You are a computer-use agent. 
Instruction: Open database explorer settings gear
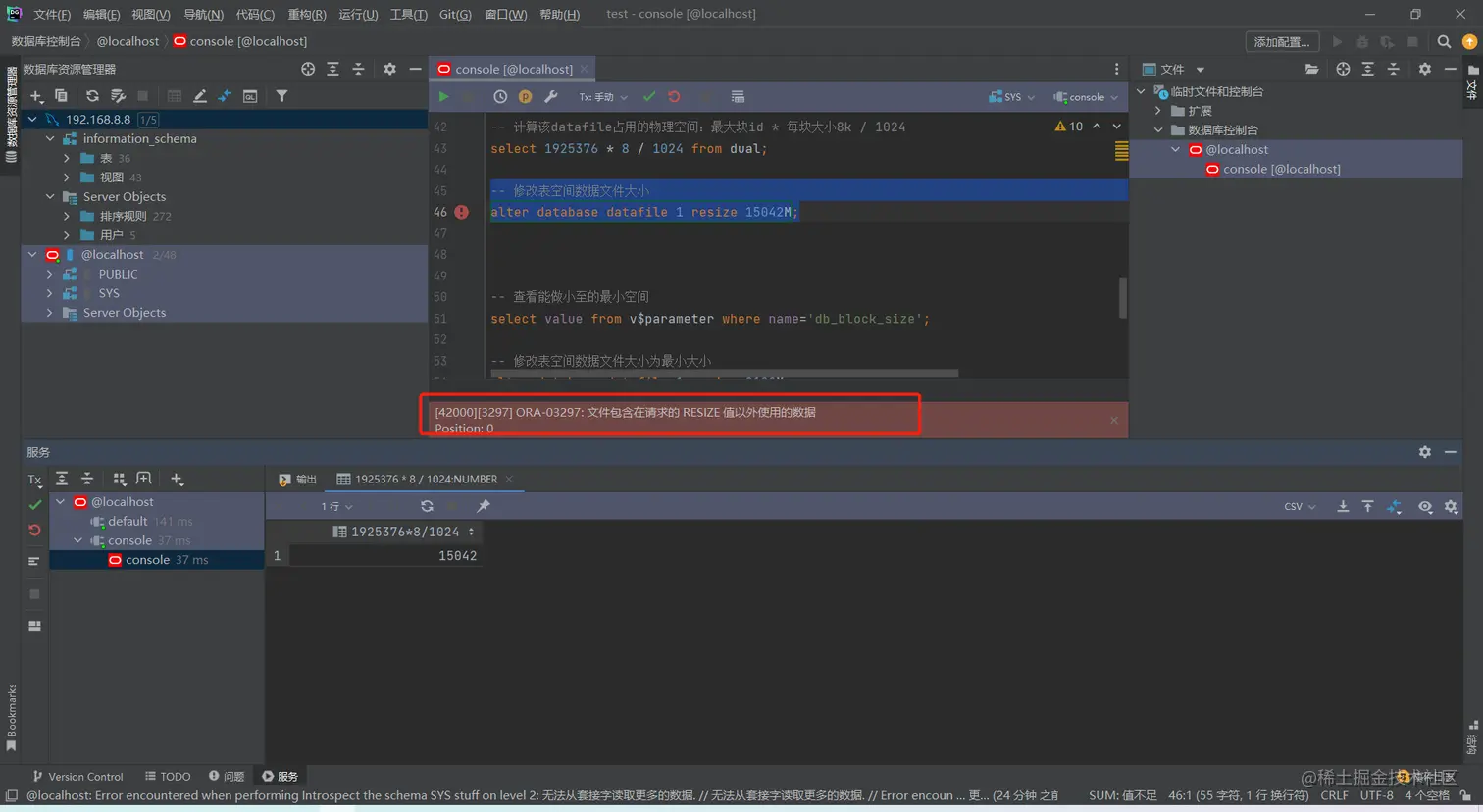pyautogui.click(x=389, y=69)
